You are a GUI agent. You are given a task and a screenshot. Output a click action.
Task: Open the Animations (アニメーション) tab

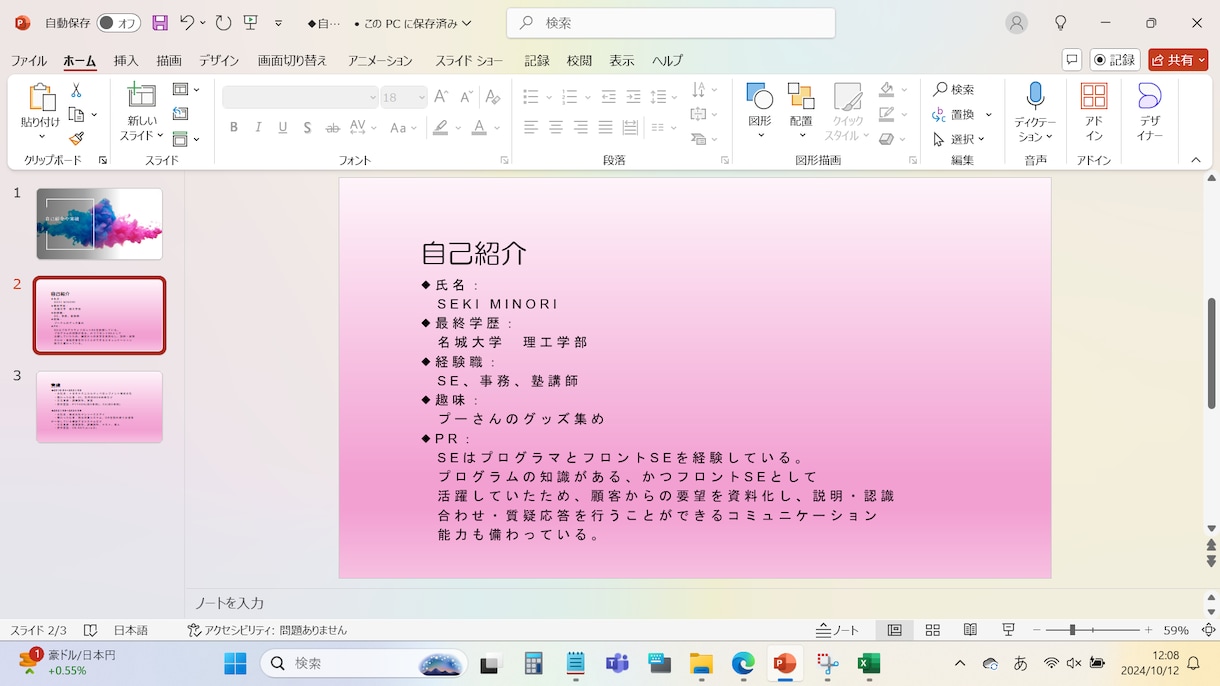coord(380,60)
